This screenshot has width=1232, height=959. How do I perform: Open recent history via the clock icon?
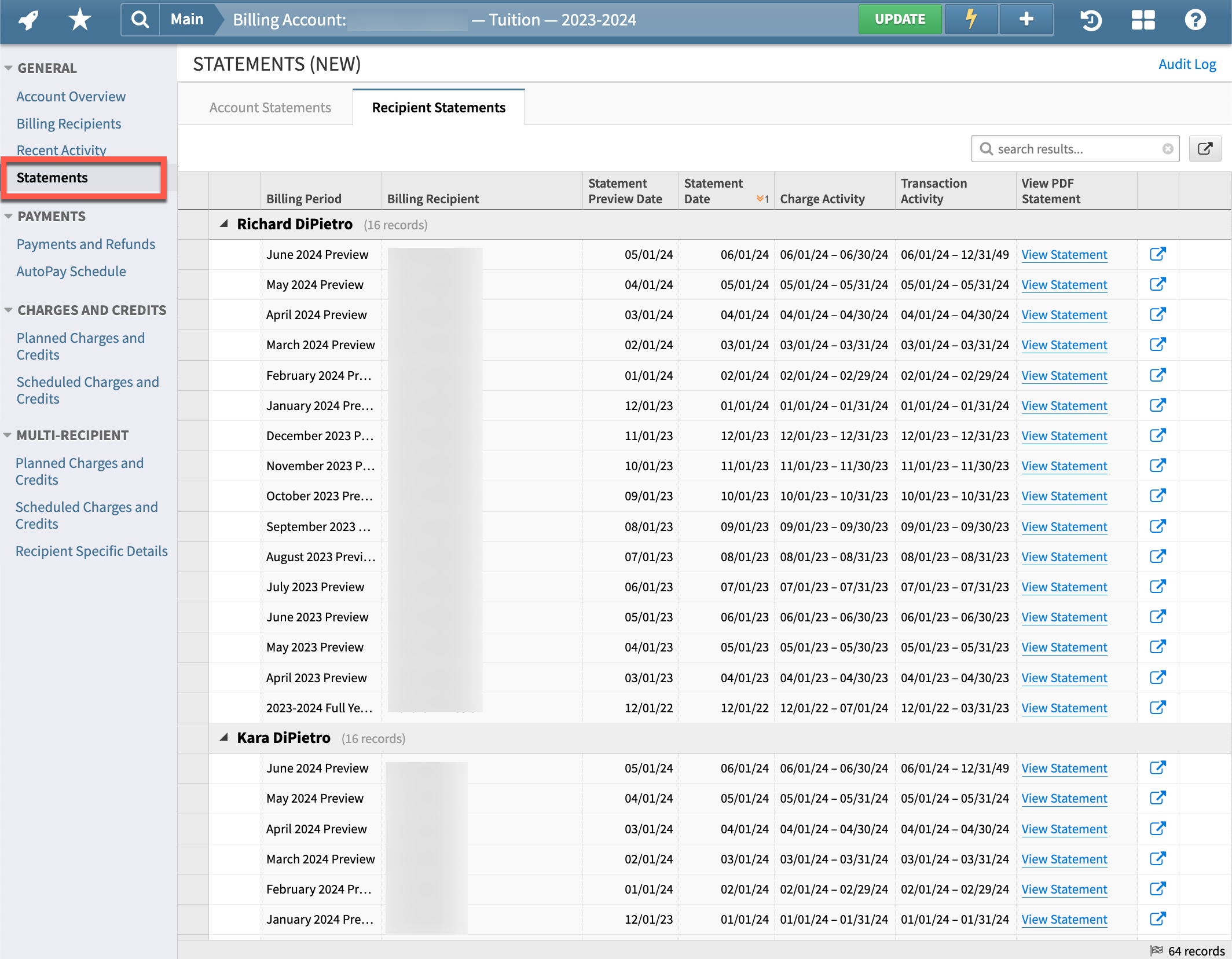[x=1092, y=19]
